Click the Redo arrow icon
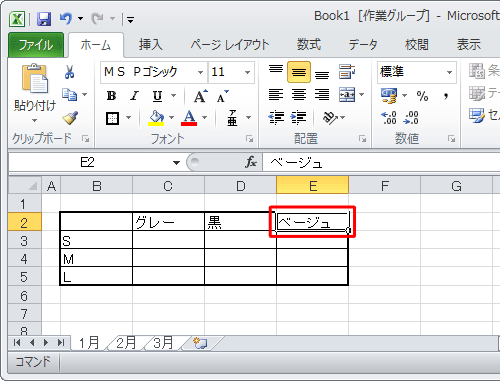This screenshot has width=500, height=381. pyautogui.click(x=97, y=19)
